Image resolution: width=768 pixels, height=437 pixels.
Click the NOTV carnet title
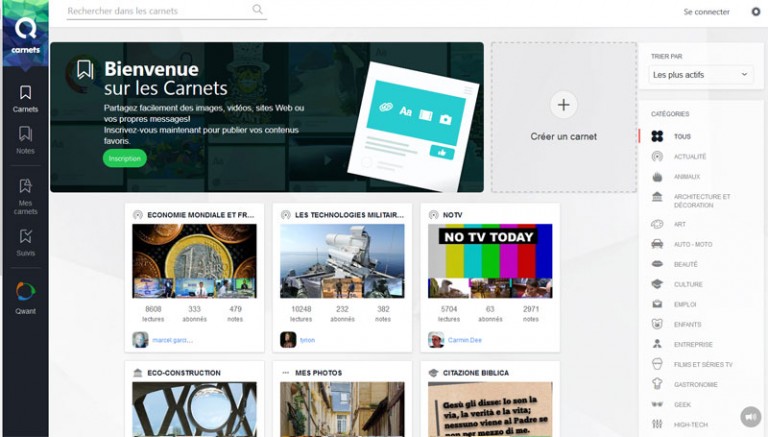452,215
